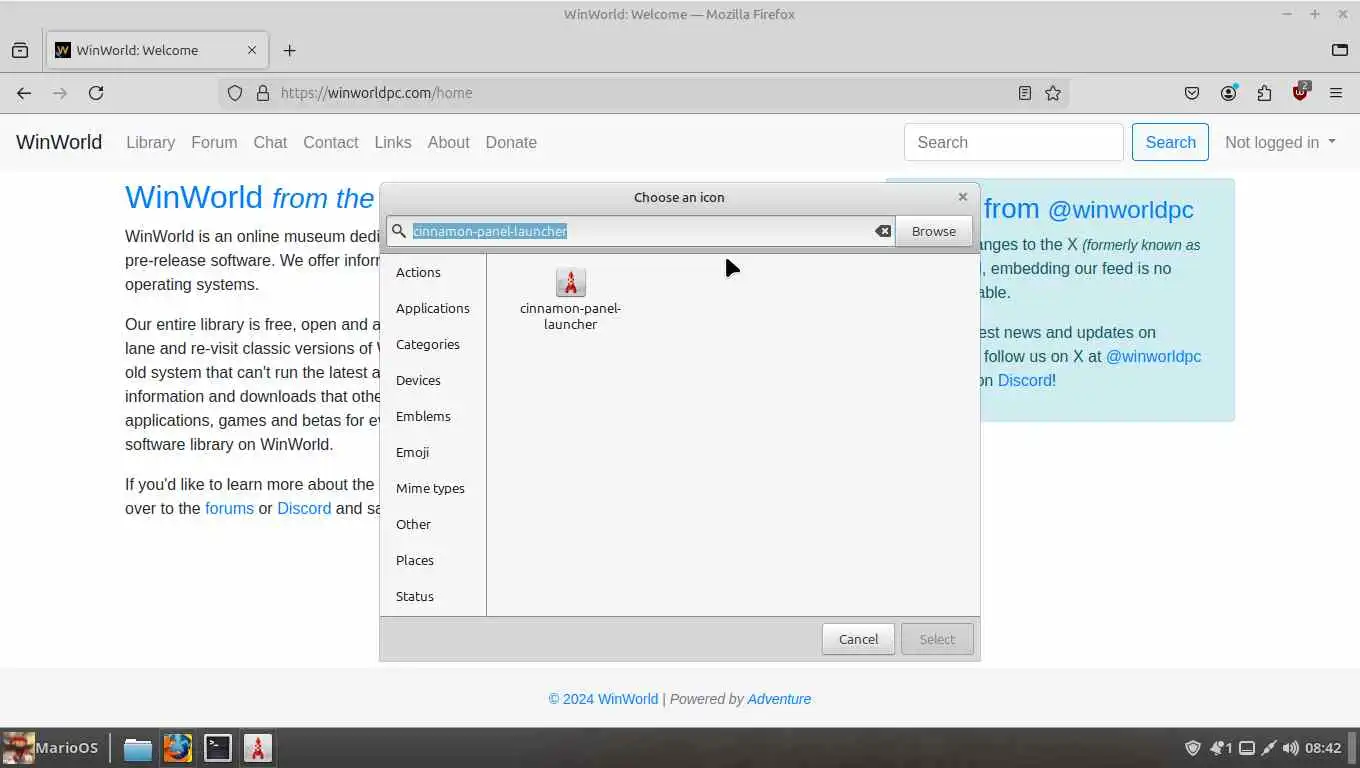
Task: Open the Adventure footer link
Action: tap(779, 699)
